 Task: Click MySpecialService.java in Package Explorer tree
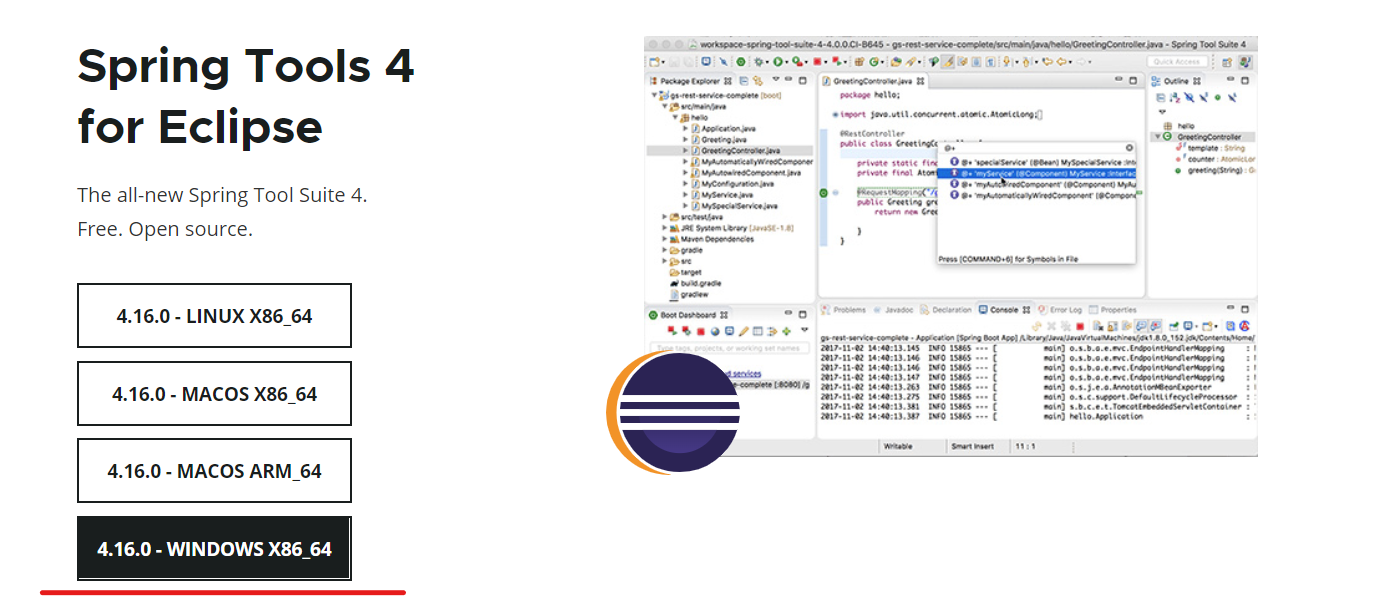733,206
